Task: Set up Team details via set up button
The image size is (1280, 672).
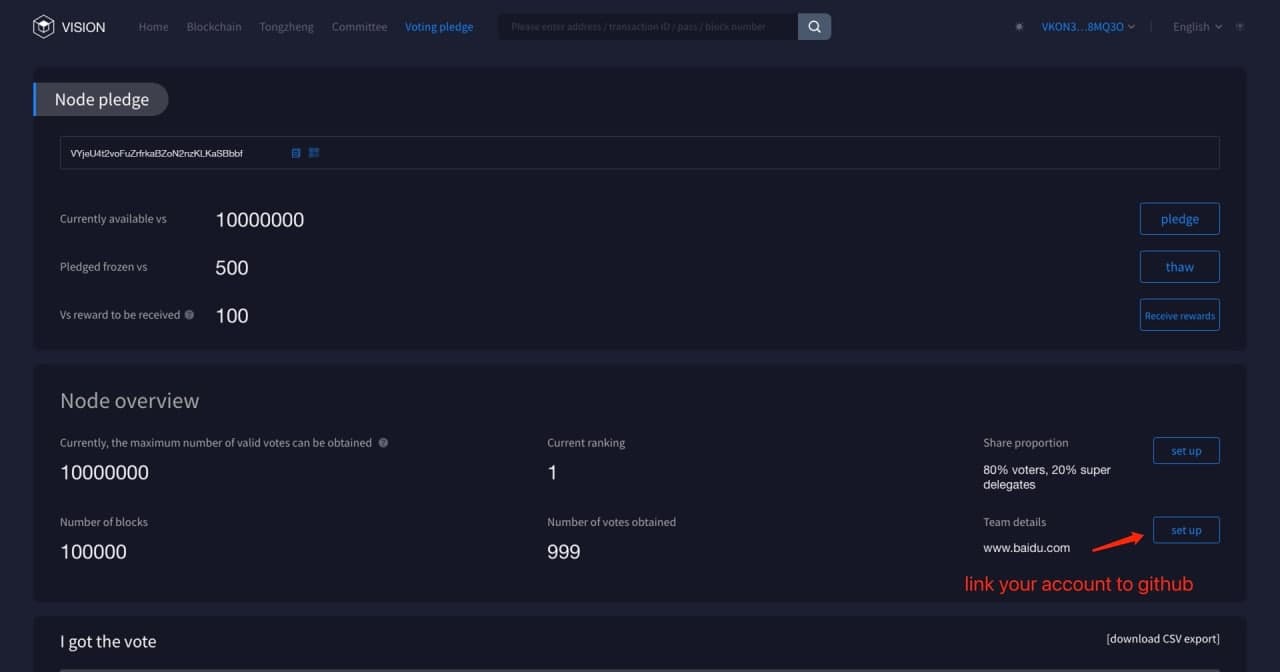Action: pyautogui.click(x=1186, y=530)
